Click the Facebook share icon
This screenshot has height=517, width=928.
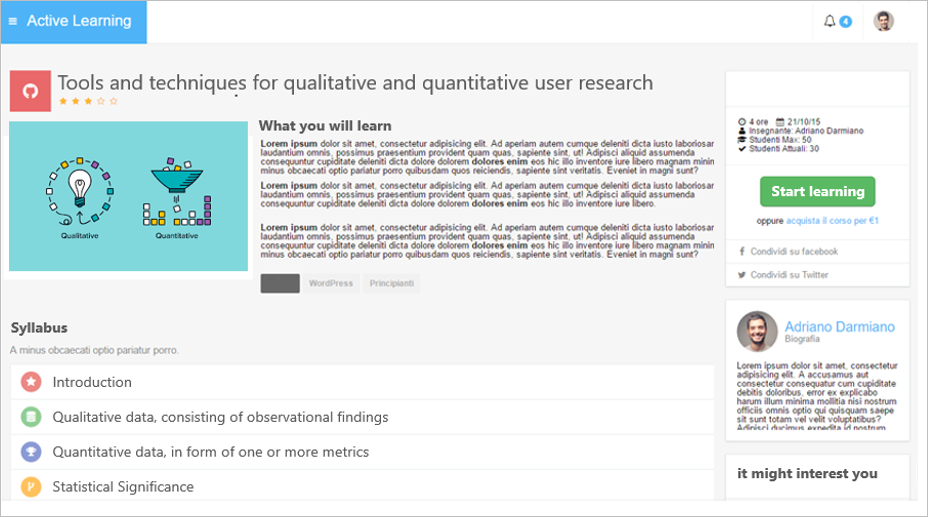(741, 252)
